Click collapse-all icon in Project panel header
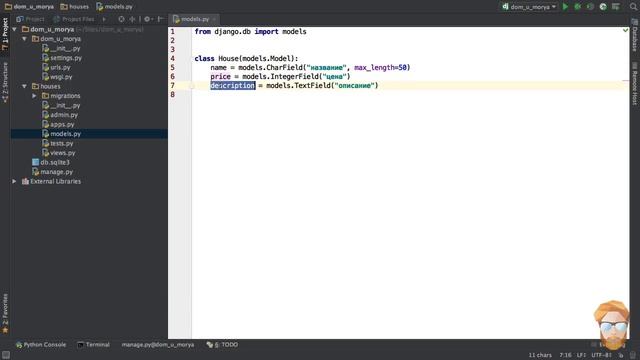Viewport: 640px width, 360px height. tap(132, 19)
